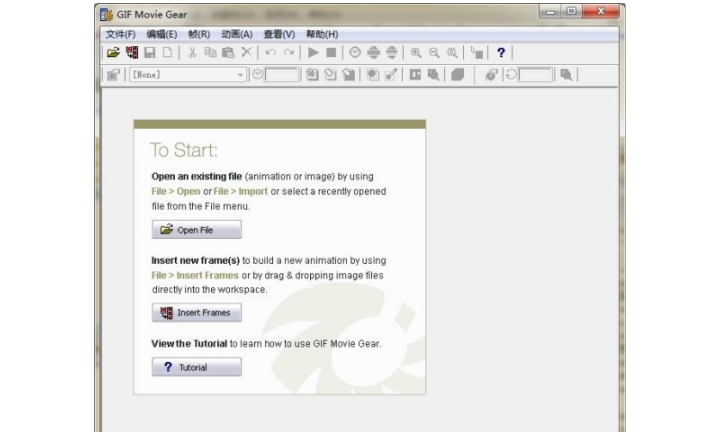Click the frame delay input field

click(x=281, y=75)
